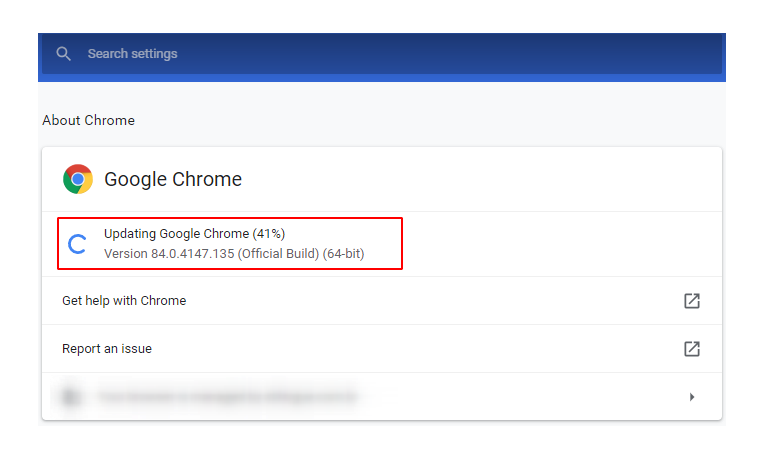Click the blurred browser managed text
This screenshot has width=760, height=457.
pos(225,397)
